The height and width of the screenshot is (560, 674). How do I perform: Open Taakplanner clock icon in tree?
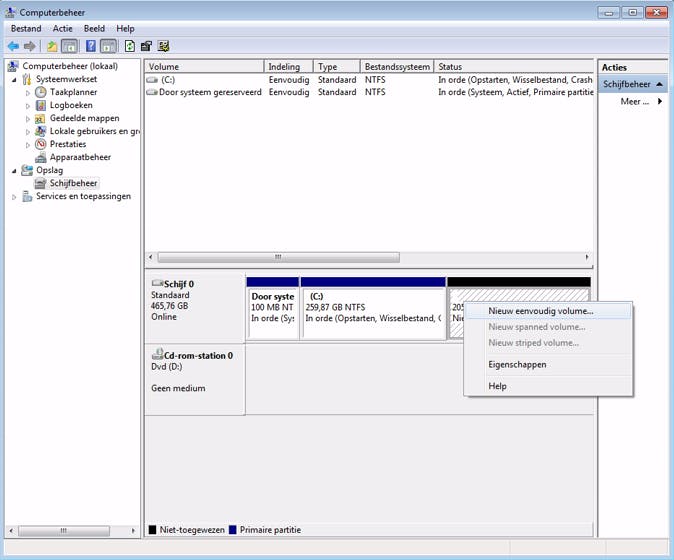click(41, 92)
